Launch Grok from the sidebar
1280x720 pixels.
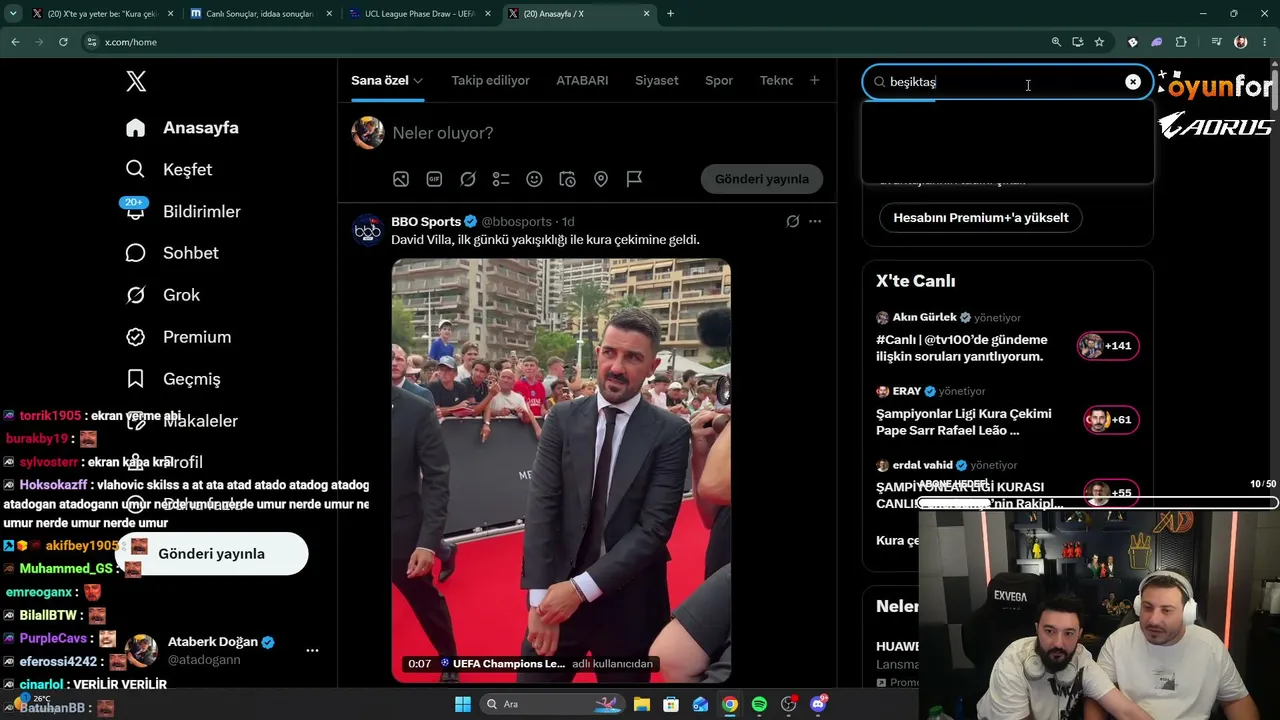pyautogui.click(x=163, y=295)
